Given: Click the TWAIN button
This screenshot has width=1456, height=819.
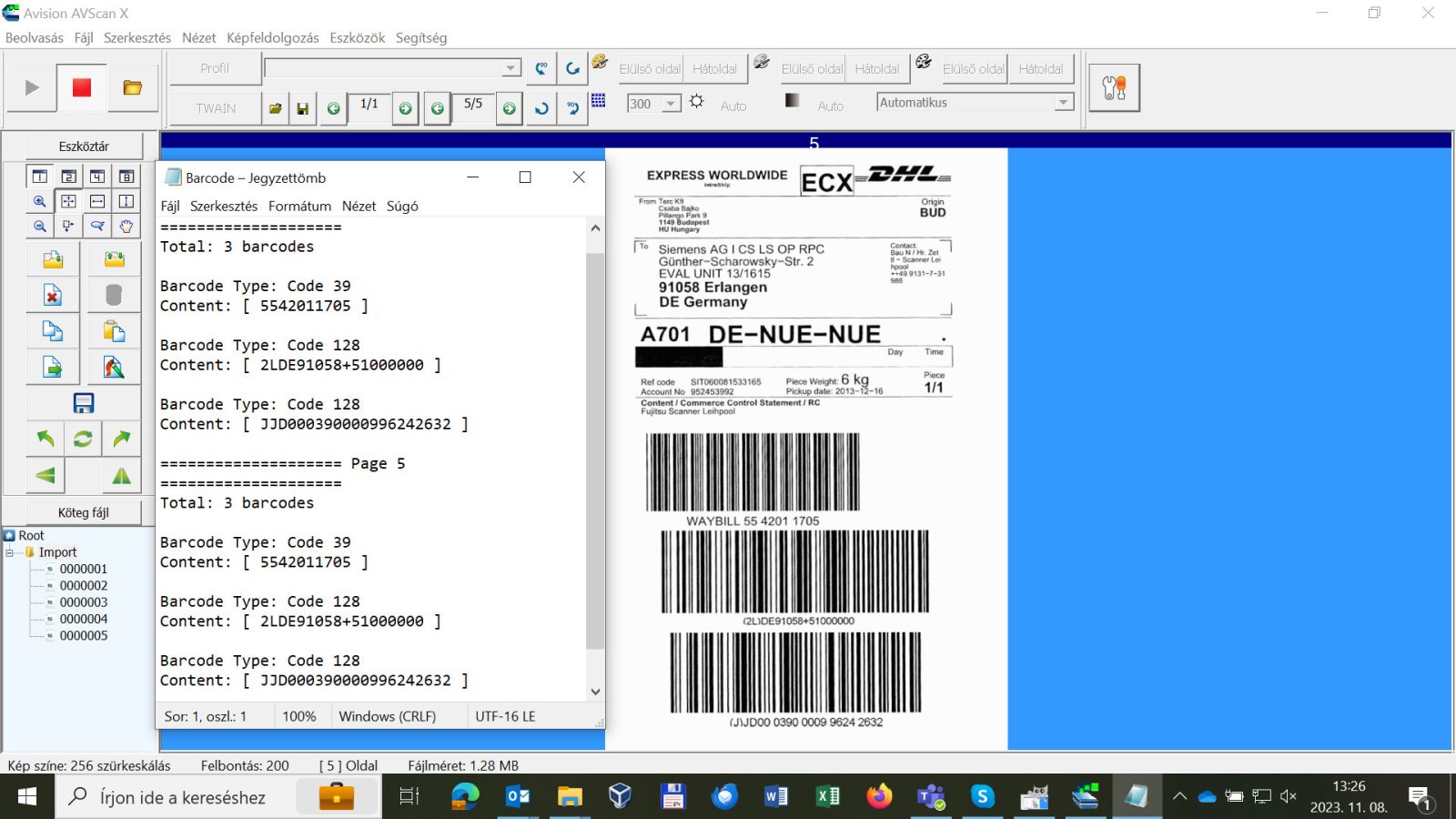Looking at the screenshot, I should point(216,107).
